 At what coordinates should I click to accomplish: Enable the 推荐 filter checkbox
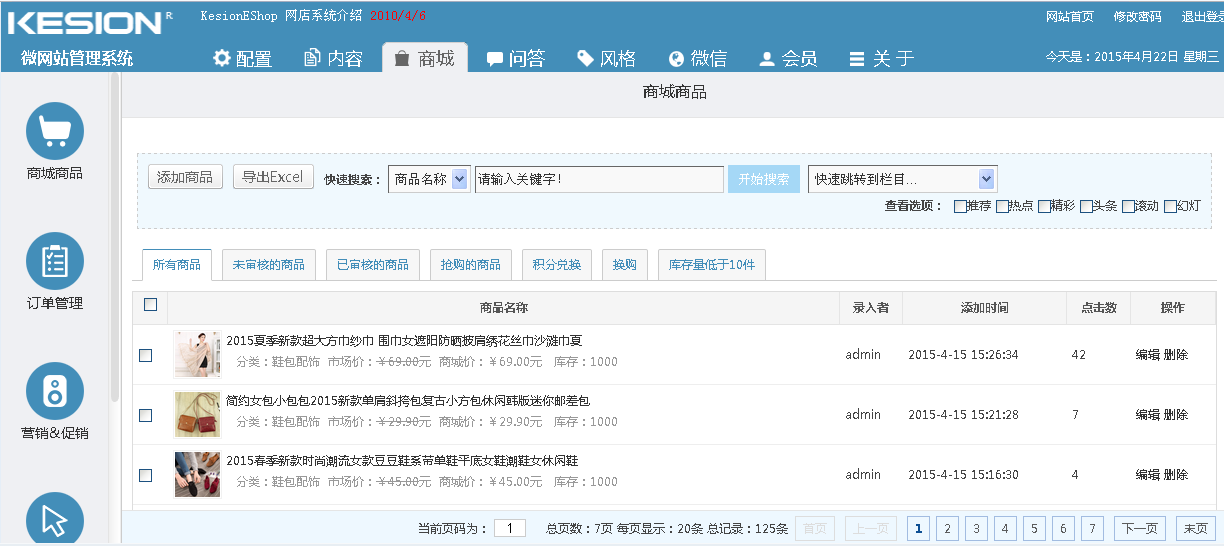click(x=960, y=207)
